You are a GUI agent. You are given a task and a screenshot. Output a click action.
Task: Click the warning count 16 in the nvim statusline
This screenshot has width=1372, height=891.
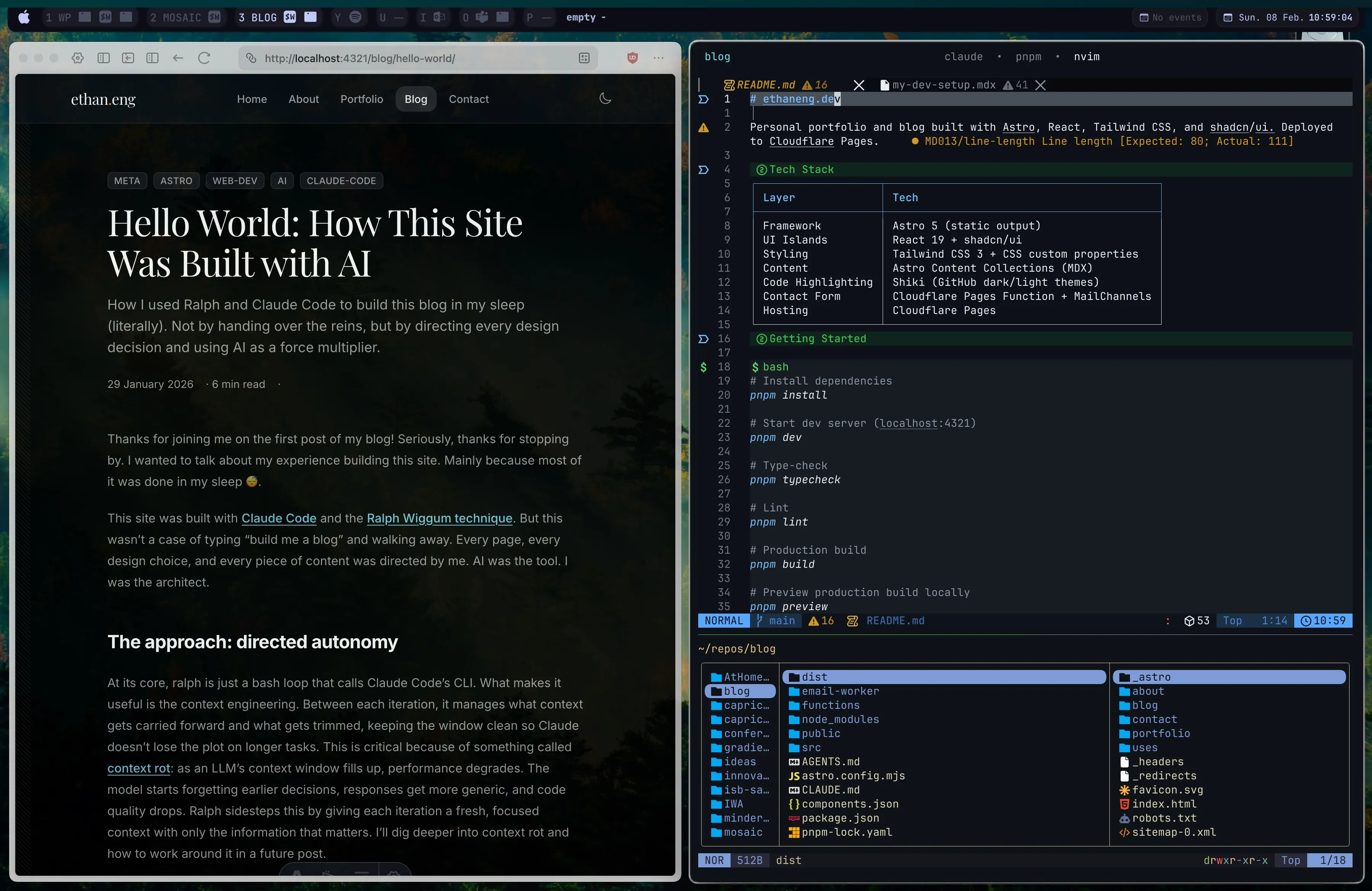[821, 621]
